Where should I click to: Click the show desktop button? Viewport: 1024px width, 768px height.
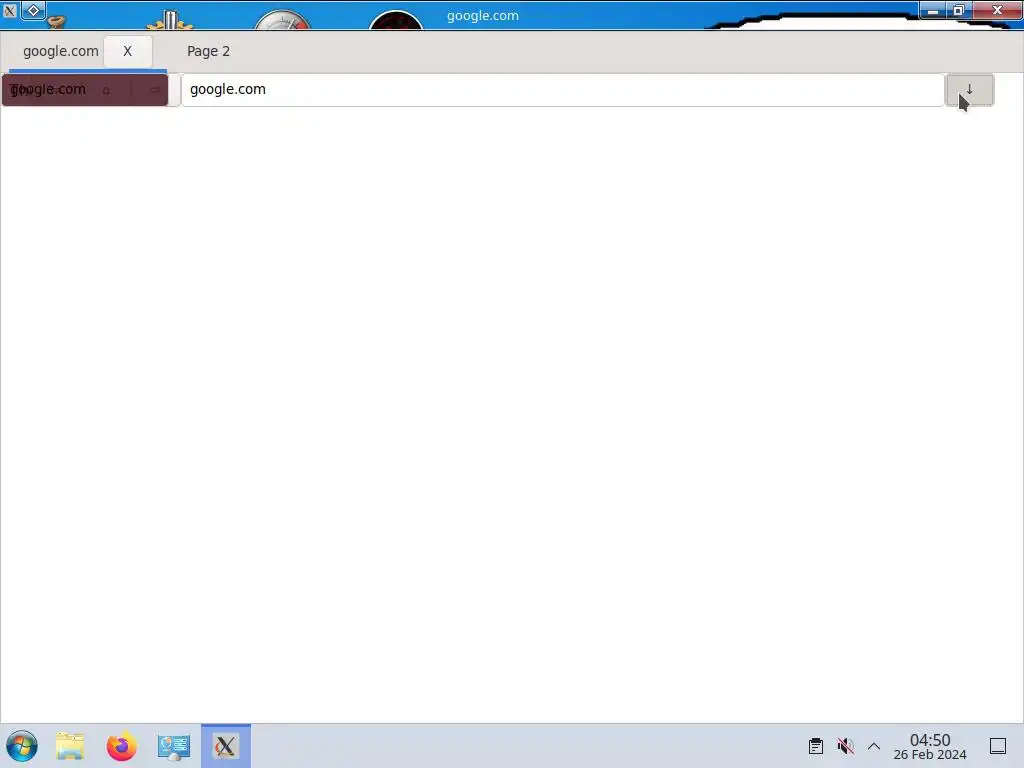(998, 746)
